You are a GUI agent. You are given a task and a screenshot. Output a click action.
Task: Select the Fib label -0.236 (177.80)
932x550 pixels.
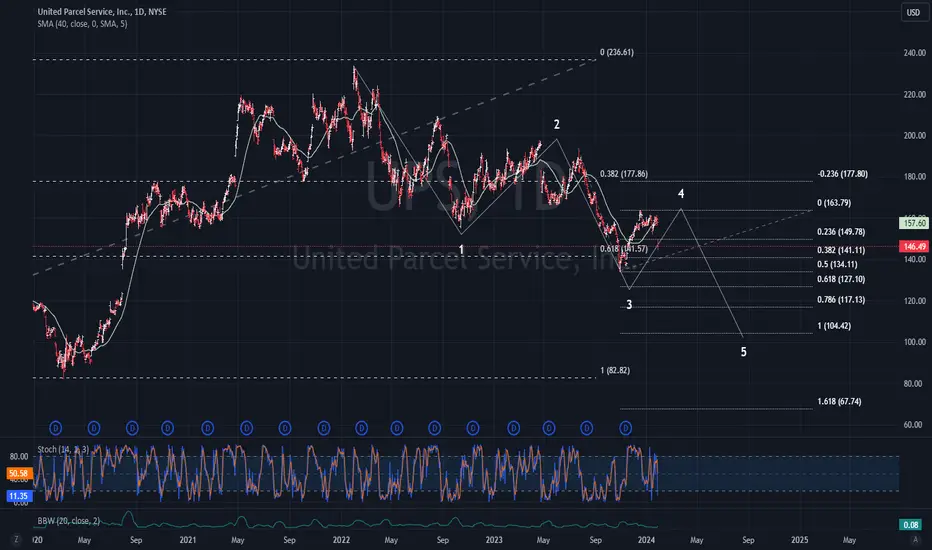[x=842, y=174]
